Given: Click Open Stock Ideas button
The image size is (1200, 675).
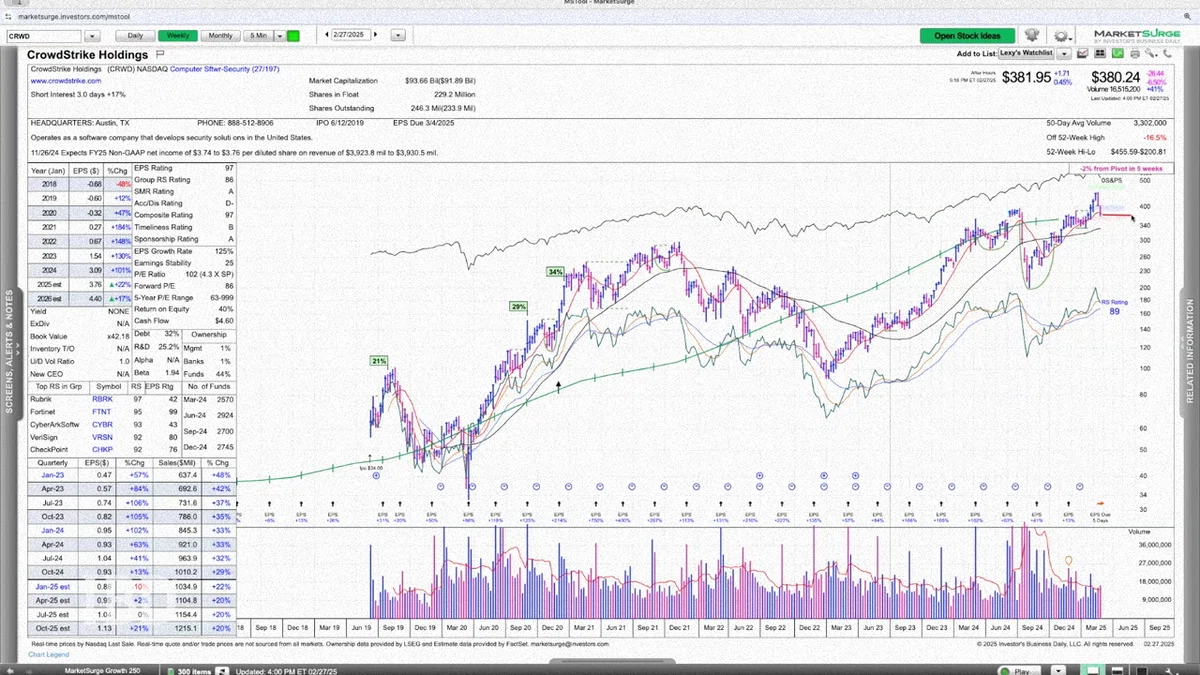Looking at the screenshot, I should [x=969, y=36].
